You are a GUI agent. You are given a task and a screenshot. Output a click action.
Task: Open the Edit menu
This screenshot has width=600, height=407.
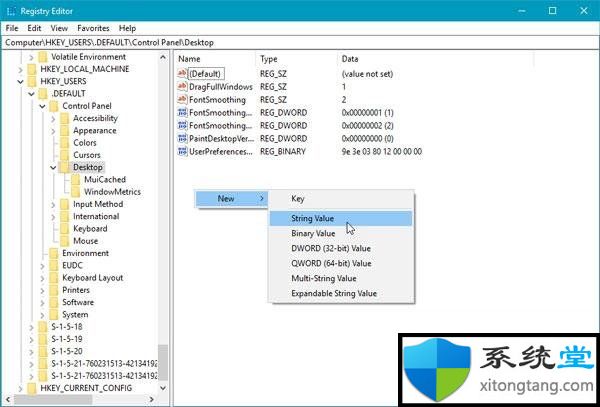click(x=34, y=28)
